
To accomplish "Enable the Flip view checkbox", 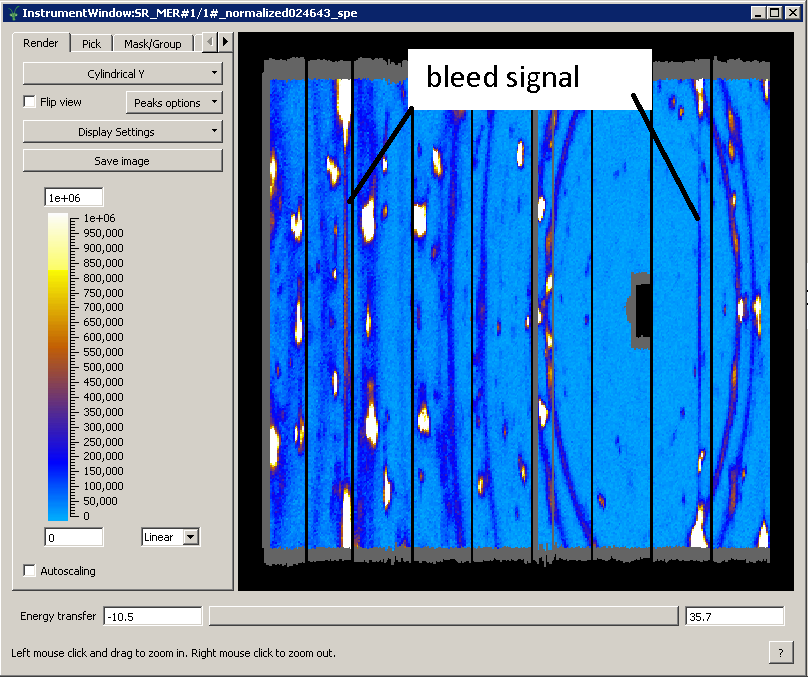I will (29, 101).
